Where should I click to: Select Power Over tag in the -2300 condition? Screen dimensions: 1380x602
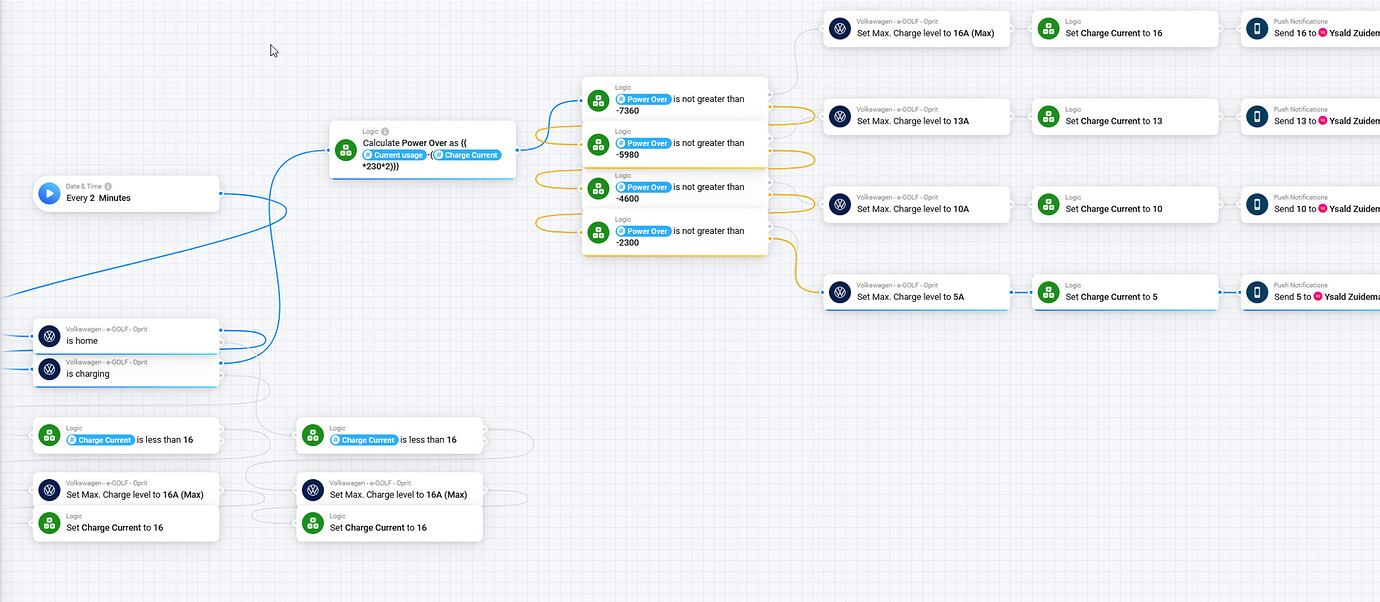click(643, 231)
